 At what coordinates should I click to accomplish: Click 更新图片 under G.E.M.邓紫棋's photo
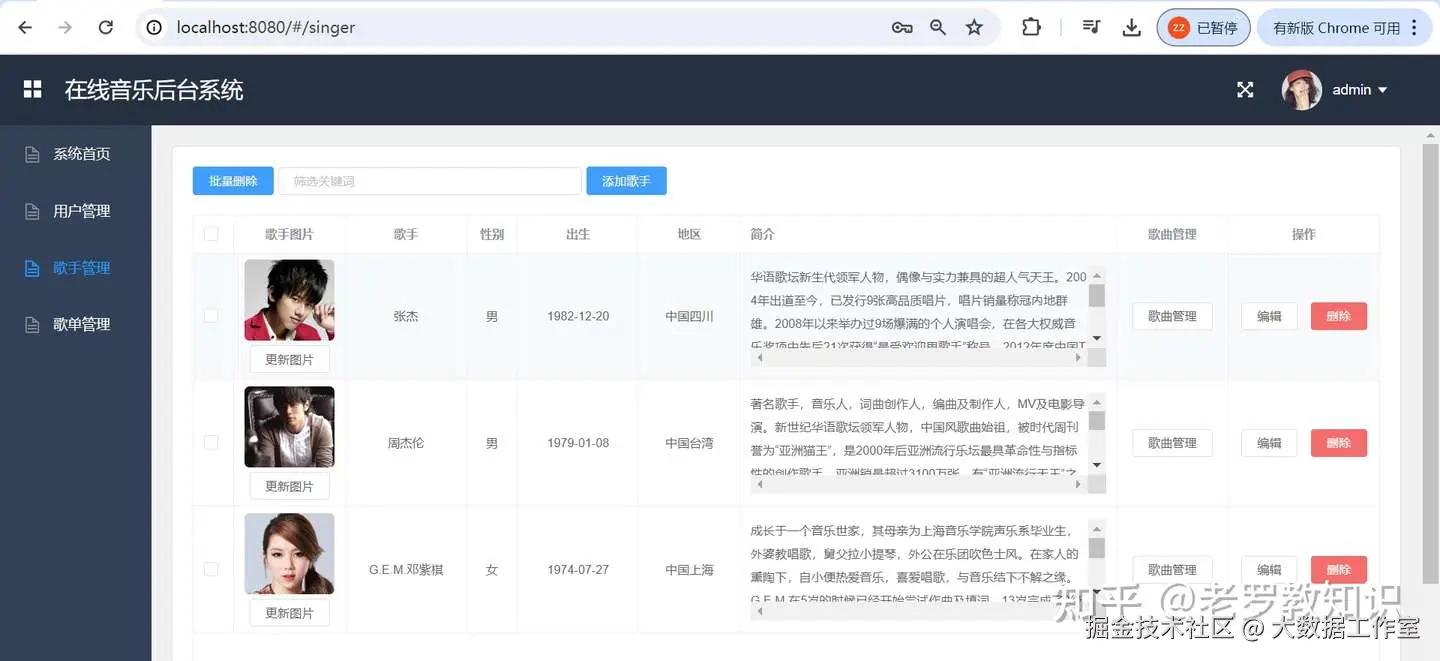pos(289,613)
